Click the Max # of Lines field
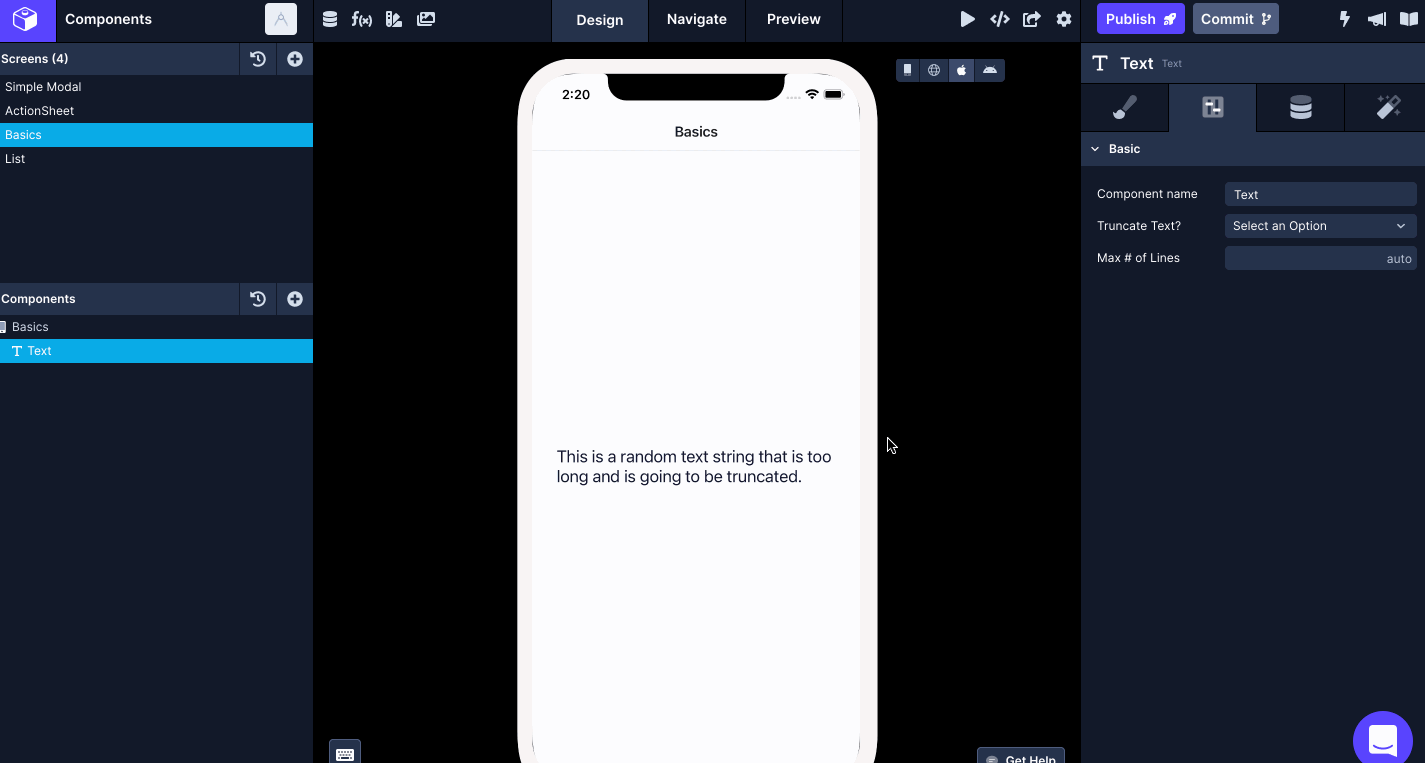This screenshot has height=763, width=1425. 1320,258
